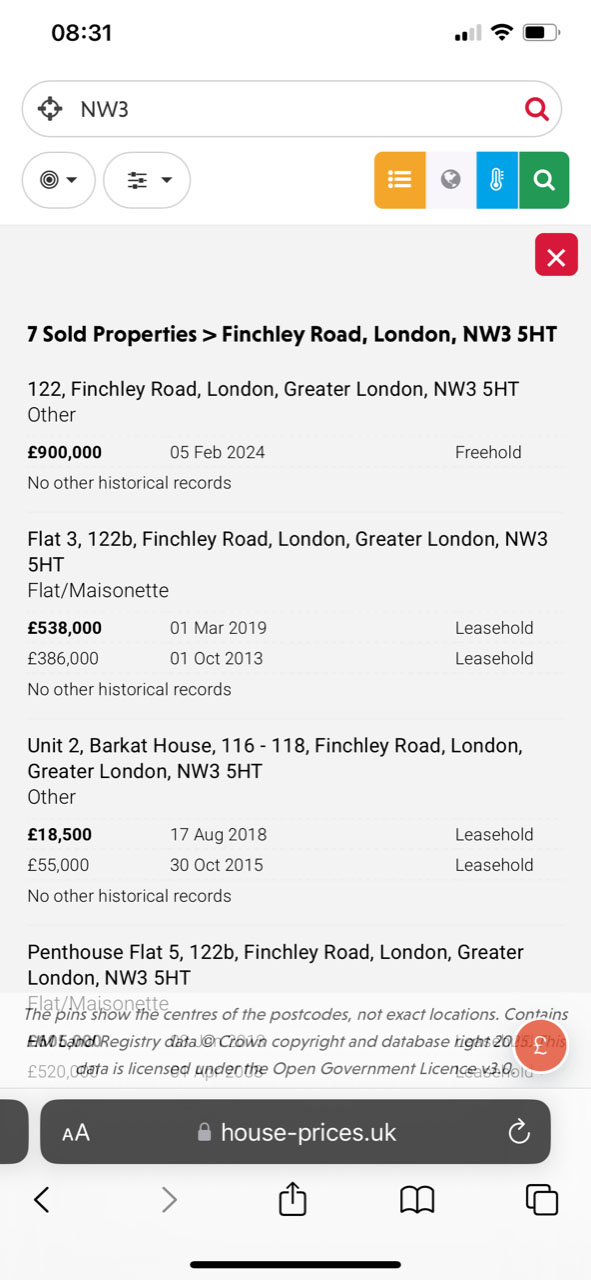Switch to map view via the globe icon
The width and height of the screenshot is (591, 1280).
[x=449, y=180]
